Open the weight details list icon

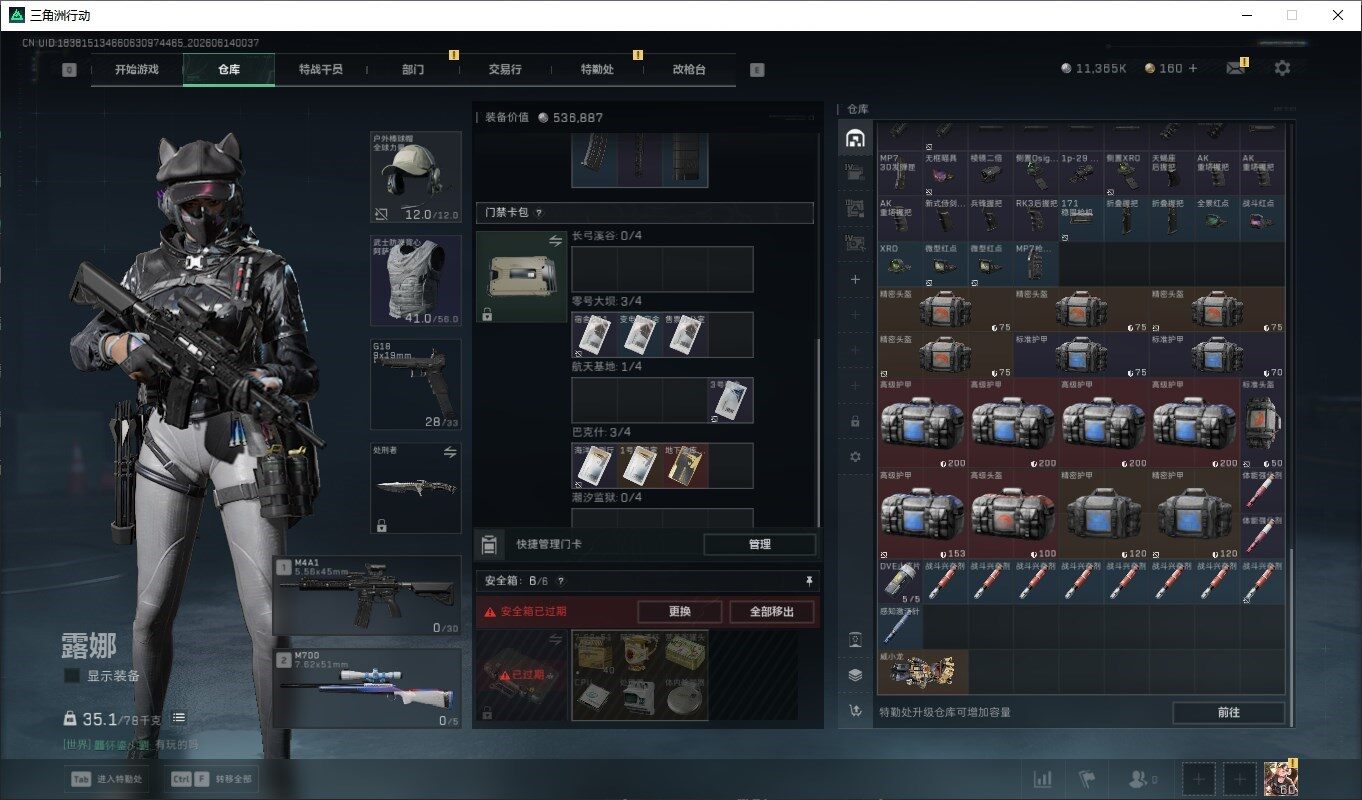[179, 718]
